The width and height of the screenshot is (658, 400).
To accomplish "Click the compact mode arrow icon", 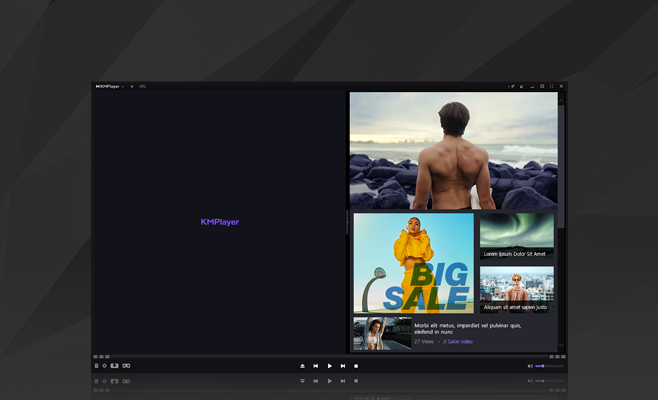I will [x=522, y=86].
